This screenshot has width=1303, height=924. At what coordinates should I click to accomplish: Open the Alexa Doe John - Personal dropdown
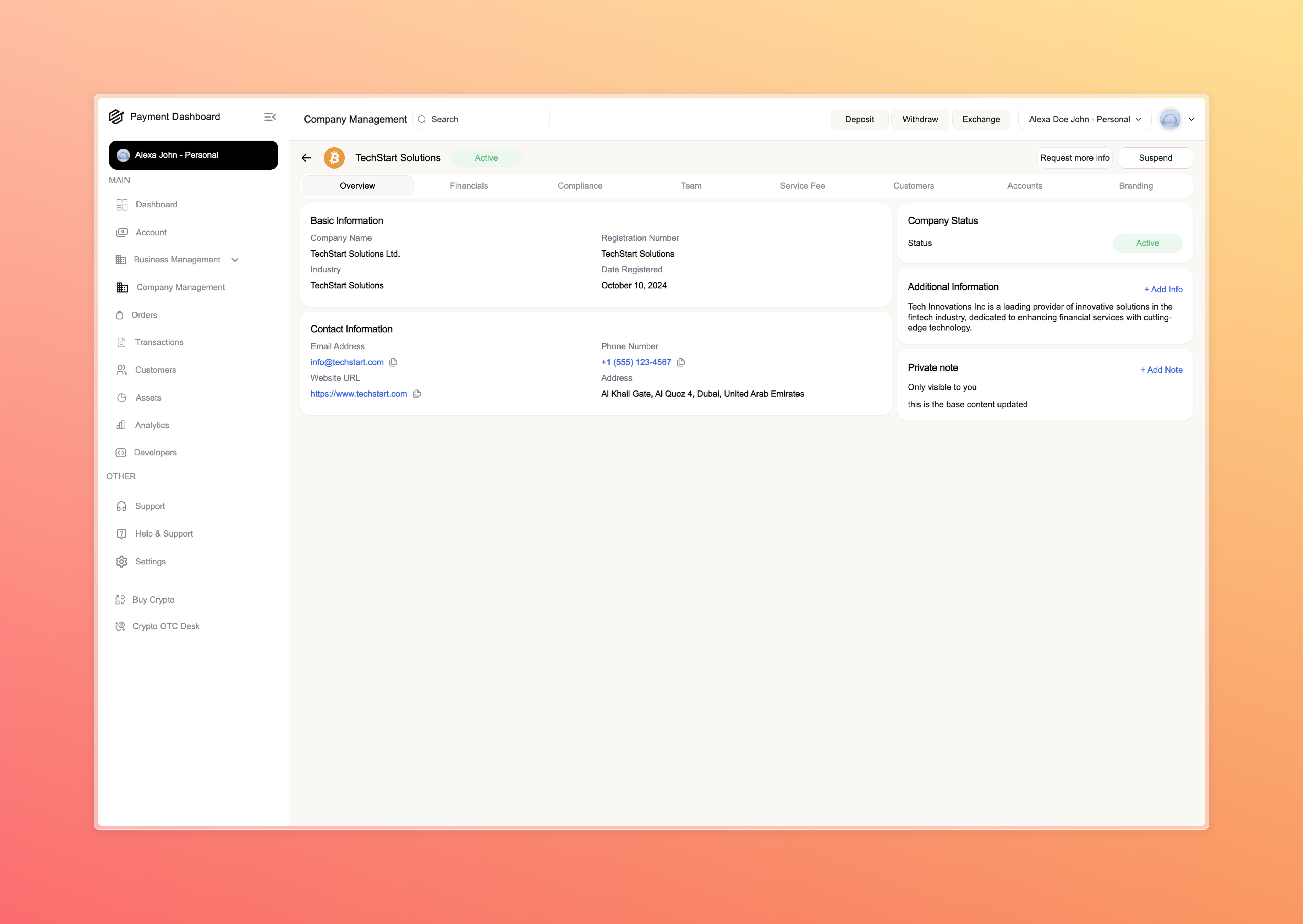tap(1085, 120)
